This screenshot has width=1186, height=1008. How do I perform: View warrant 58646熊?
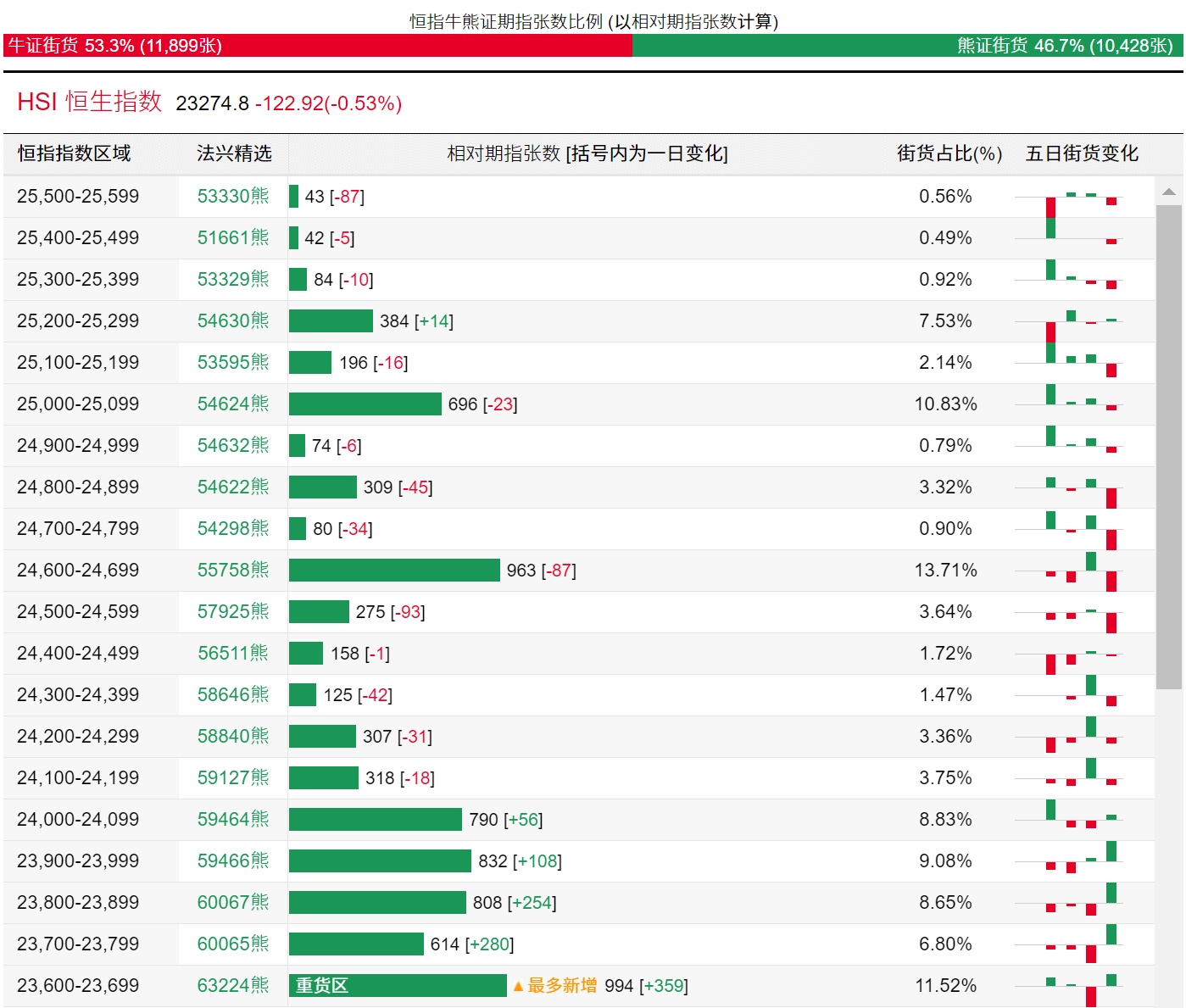pos(233,694)
